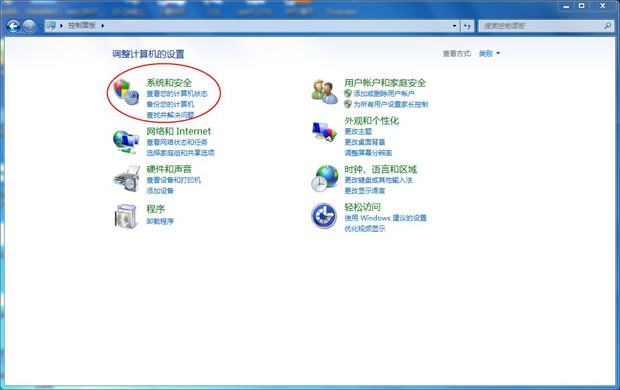Open recent pages dropdown next to Forward button

pos(40,27)
